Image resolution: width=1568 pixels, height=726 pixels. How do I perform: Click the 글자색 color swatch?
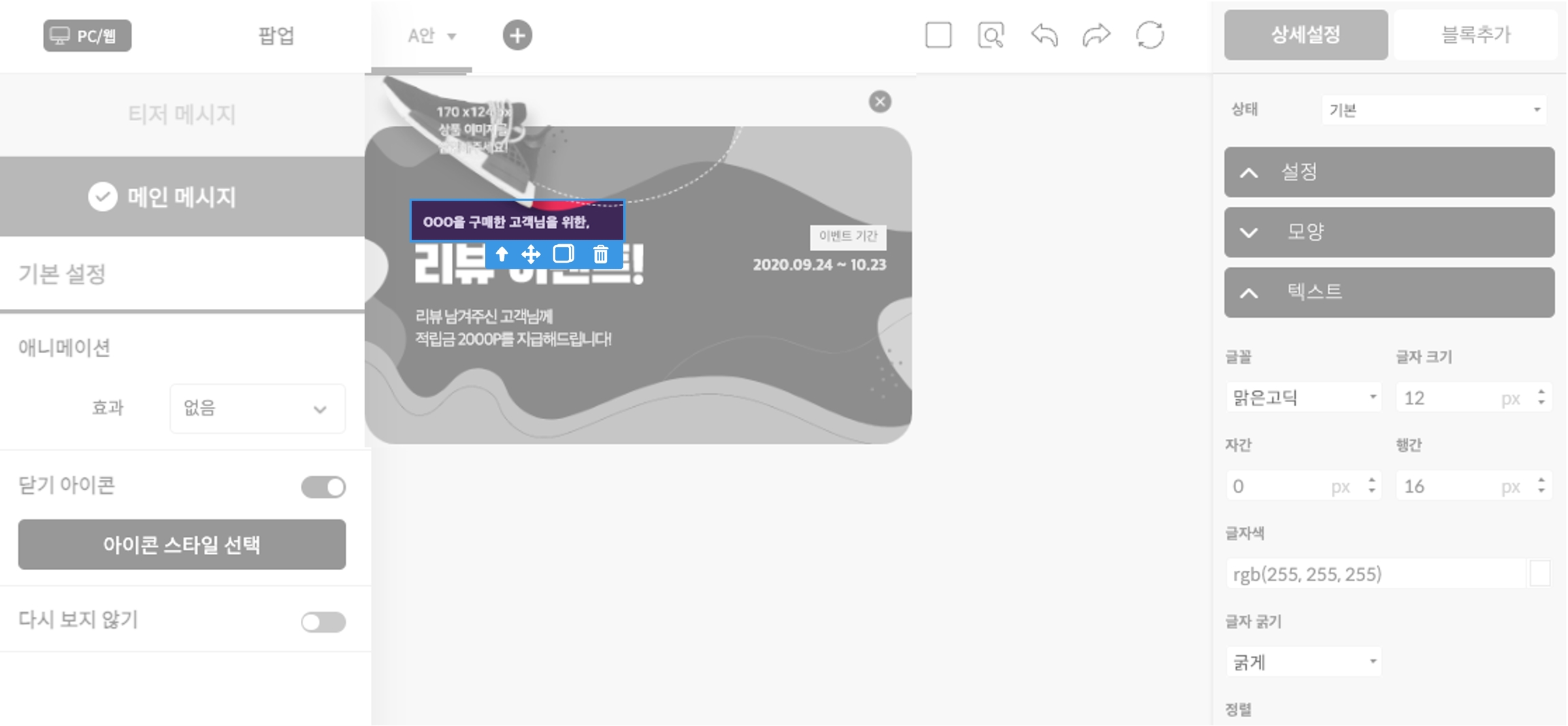(1539, 574)
